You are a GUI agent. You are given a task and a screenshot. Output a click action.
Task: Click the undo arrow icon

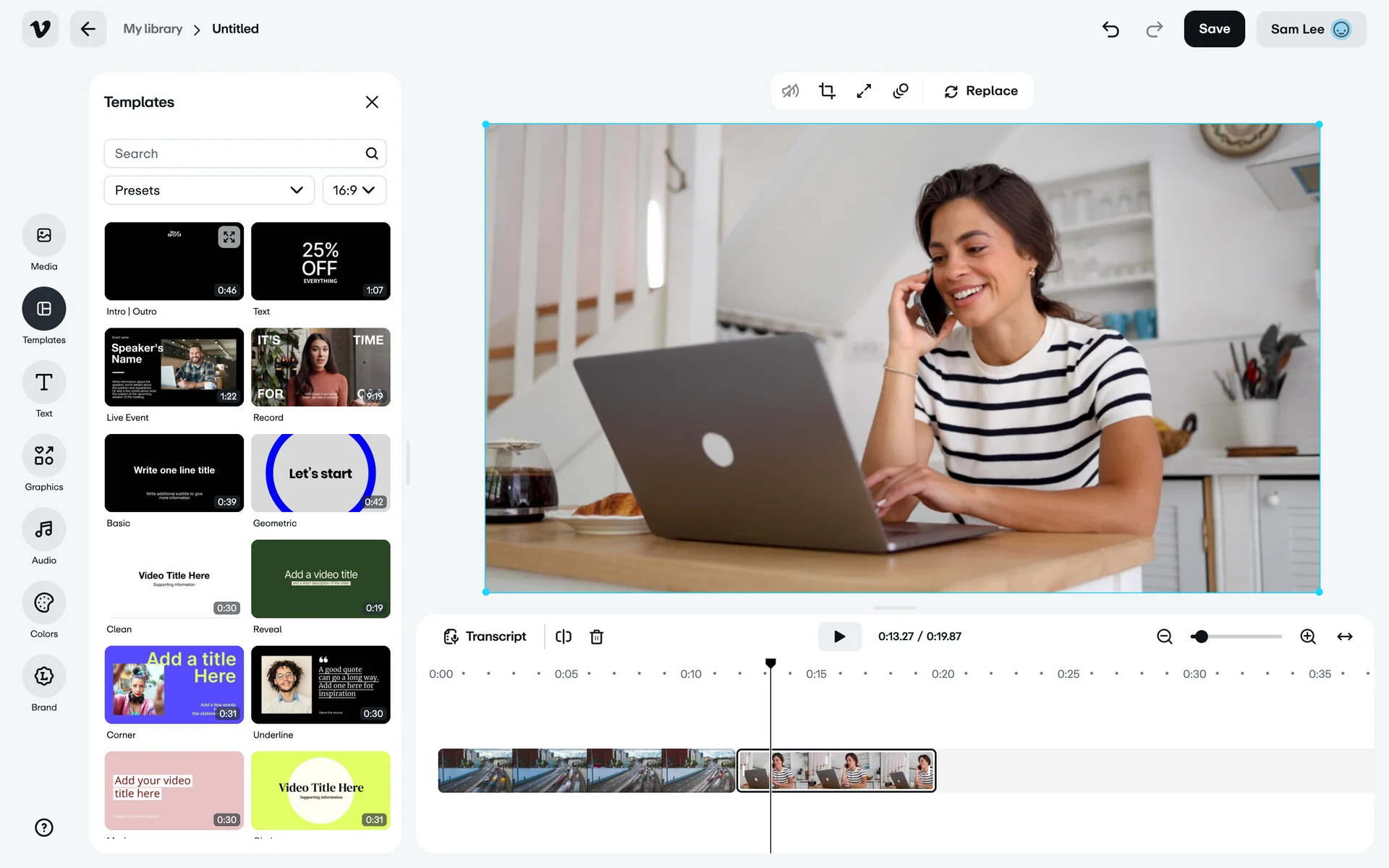point(1110,29)
